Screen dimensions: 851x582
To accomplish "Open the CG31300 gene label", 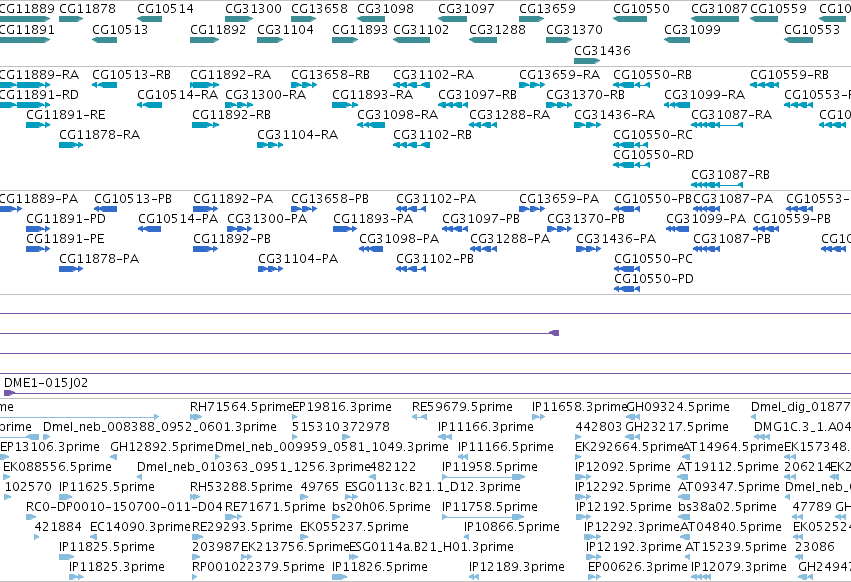I will [253, 9].
